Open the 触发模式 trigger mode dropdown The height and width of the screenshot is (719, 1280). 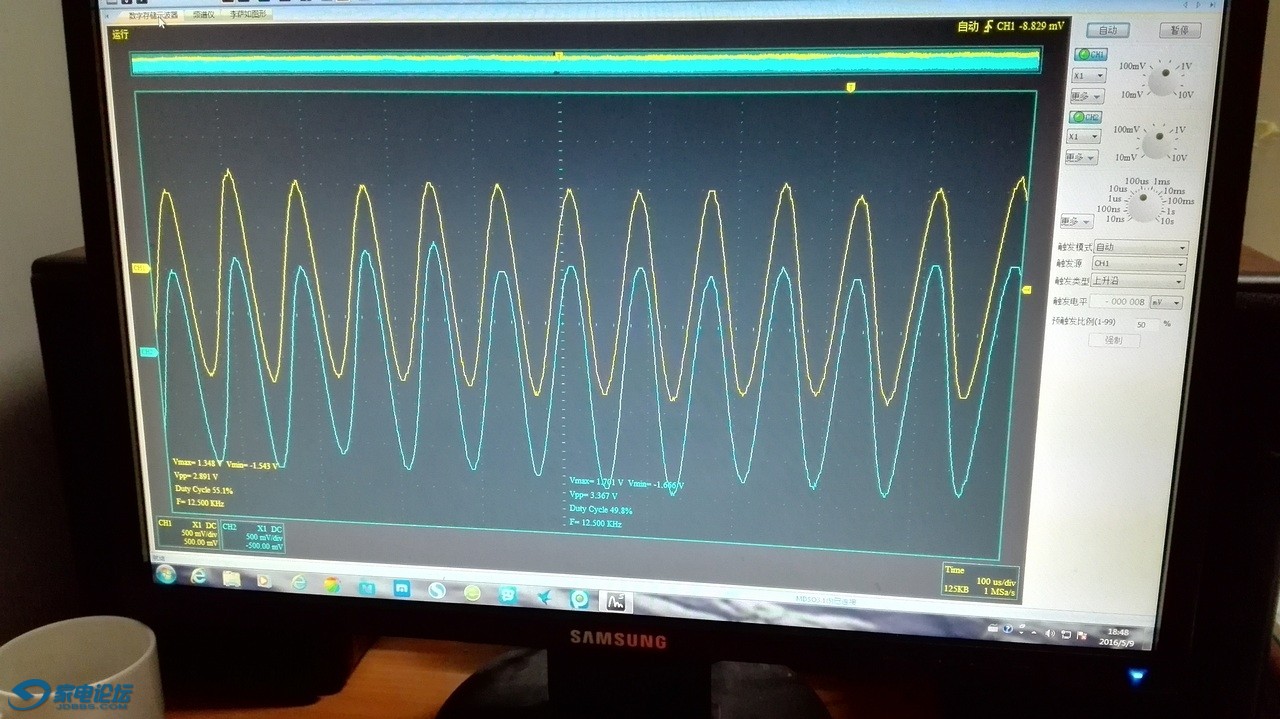(x=1139, y=248)
